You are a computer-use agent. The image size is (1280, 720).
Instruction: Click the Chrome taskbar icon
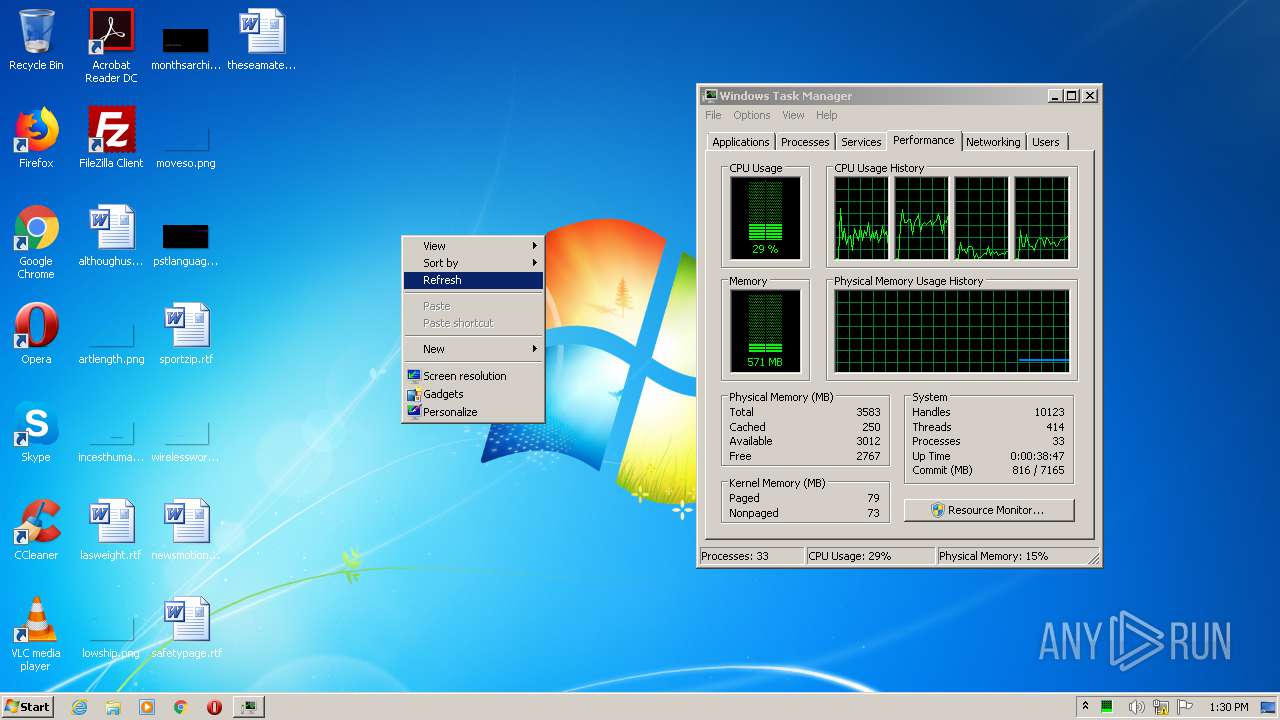click(181, 707)
